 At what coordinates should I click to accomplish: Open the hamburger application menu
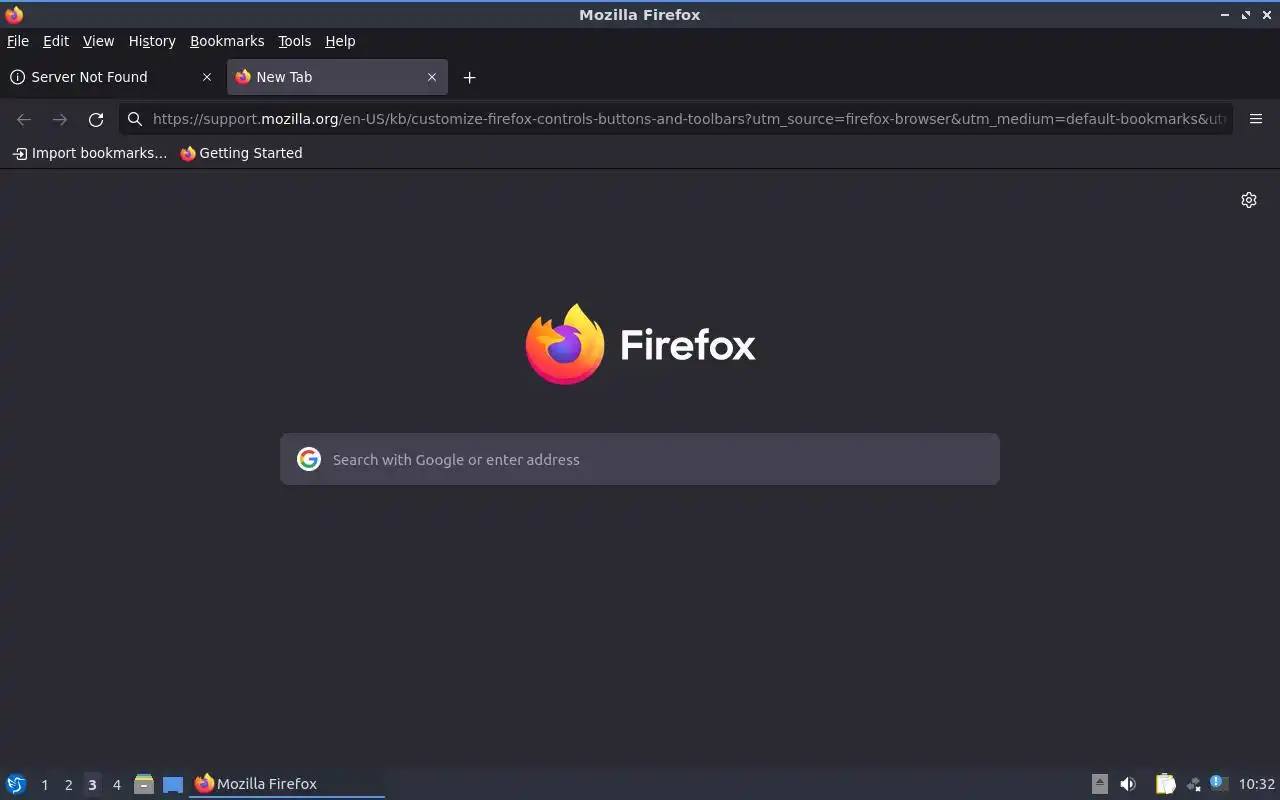coord(1256,119)
